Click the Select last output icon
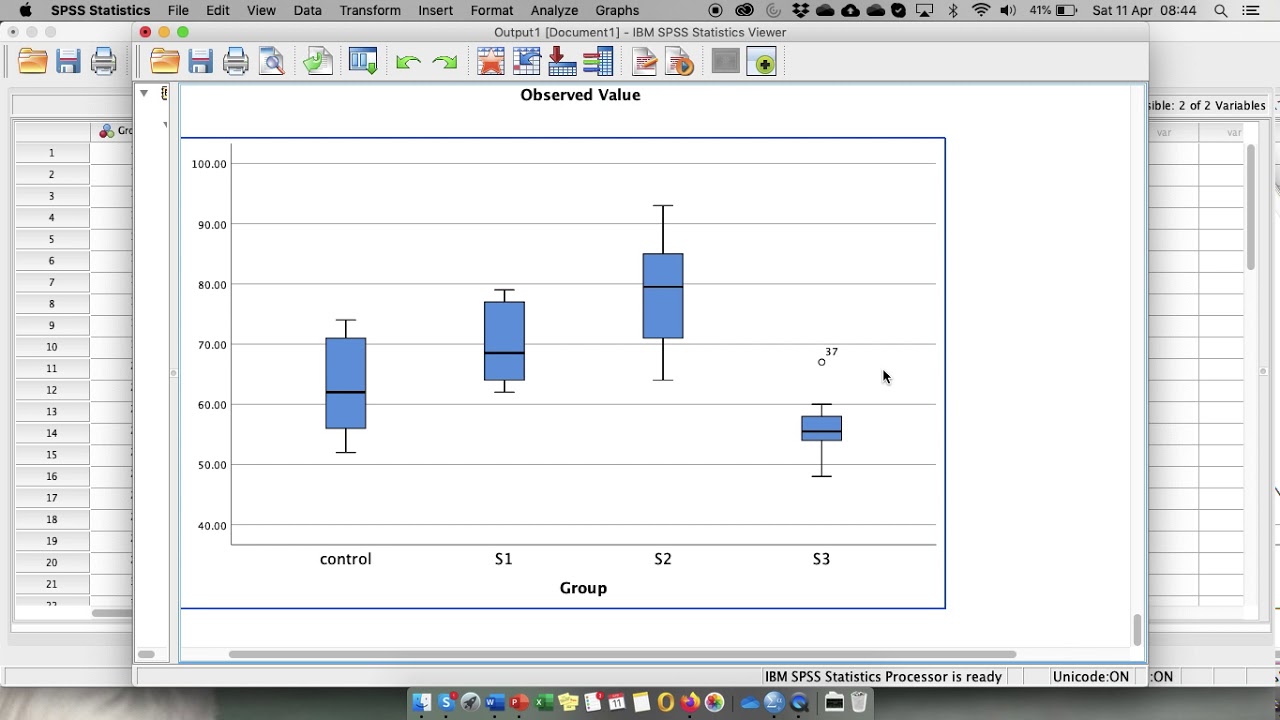The width and height of the screenshot is (1280, 720). point(644,62)
